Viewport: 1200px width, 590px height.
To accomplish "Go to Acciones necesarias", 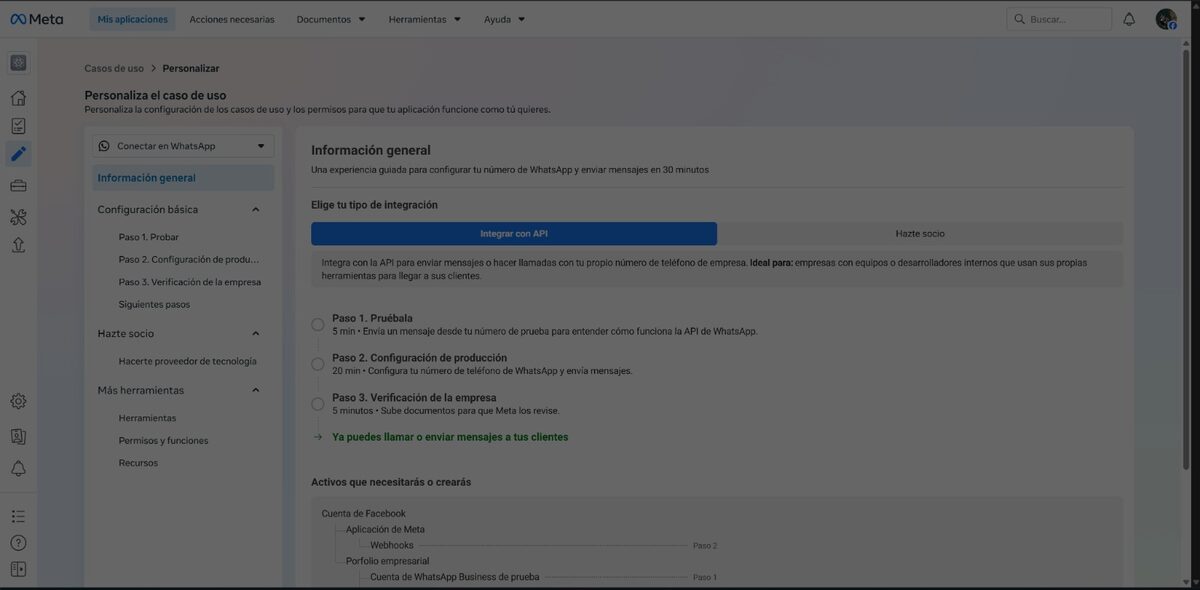I will [x=232, y=19].
